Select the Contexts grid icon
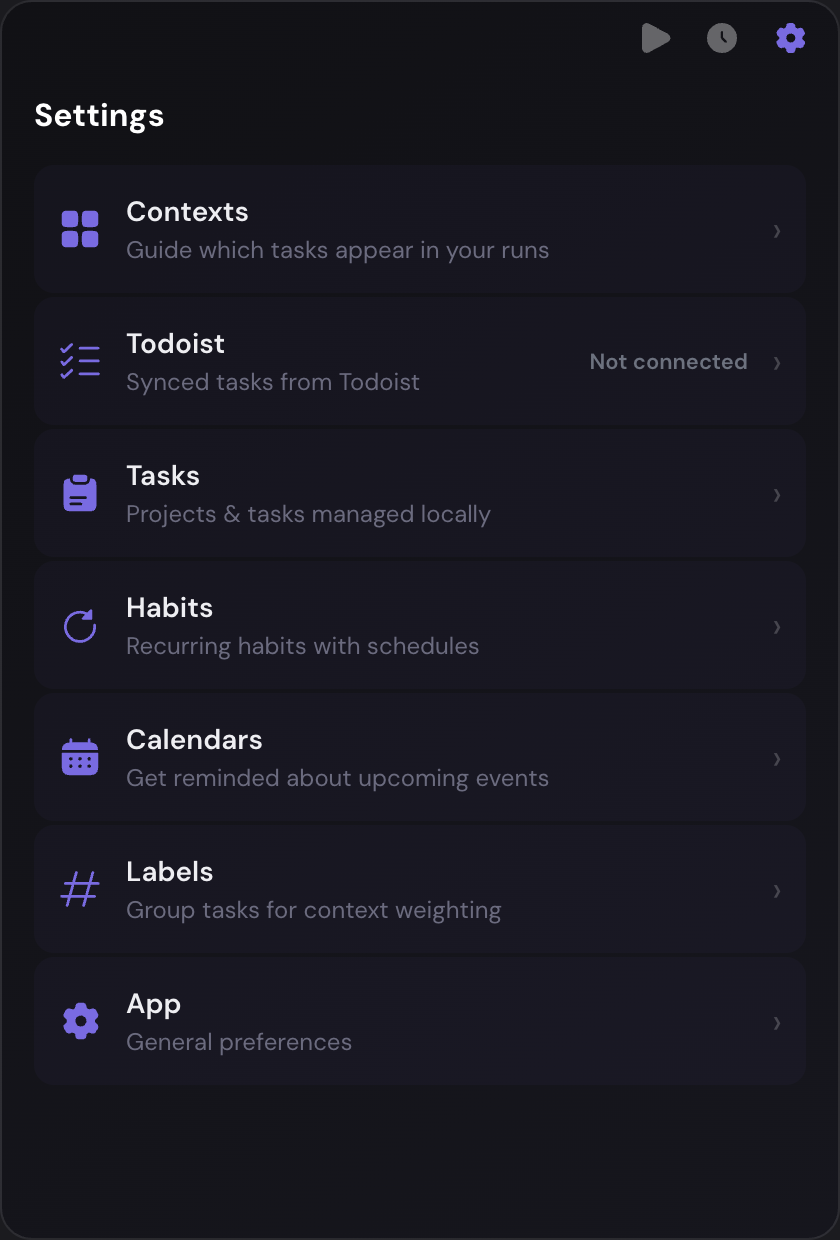The height and width of the screenshot is (1240, 840). pyautogui.click(x=80, y=229)
